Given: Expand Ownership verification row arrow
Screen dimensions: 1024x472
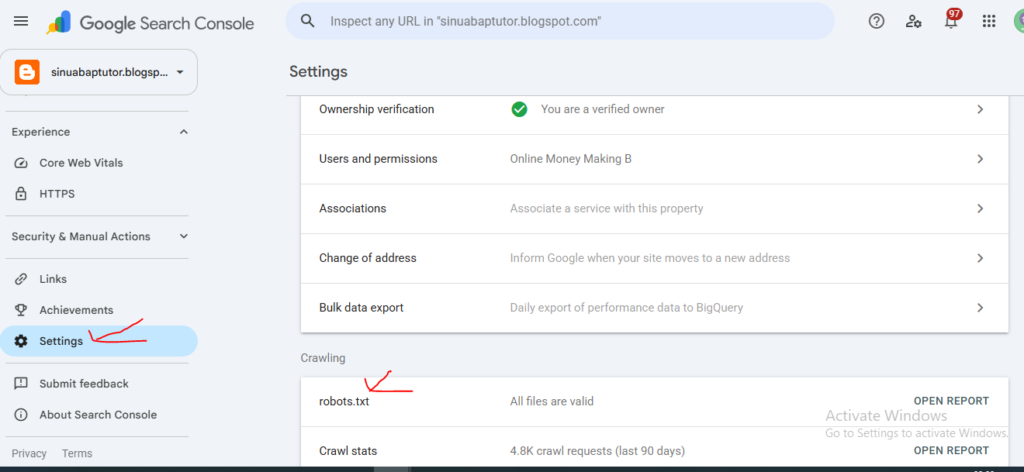Looking at the screenshot, I should (980, 110).
